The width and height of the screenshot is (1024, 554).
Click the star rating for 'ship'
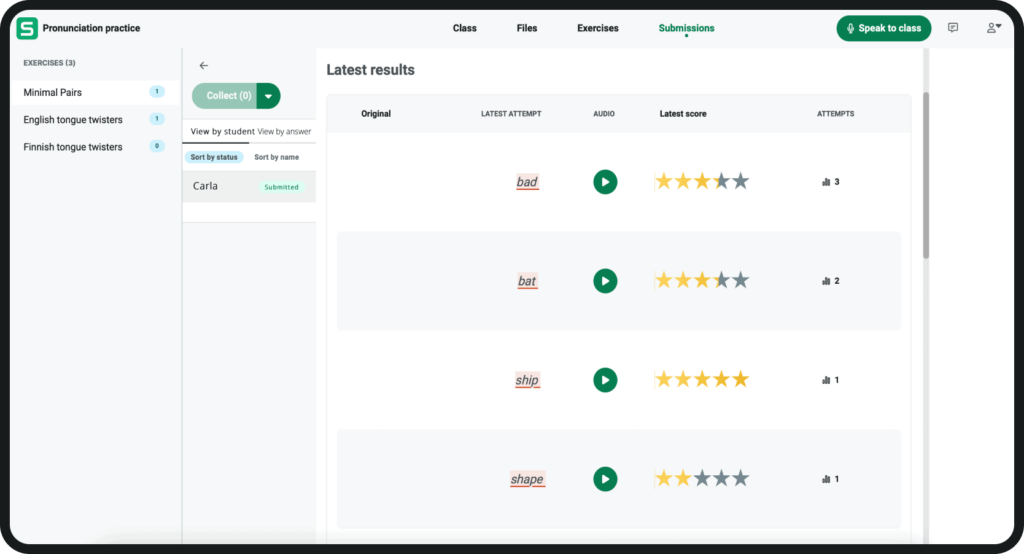point(701,380)
